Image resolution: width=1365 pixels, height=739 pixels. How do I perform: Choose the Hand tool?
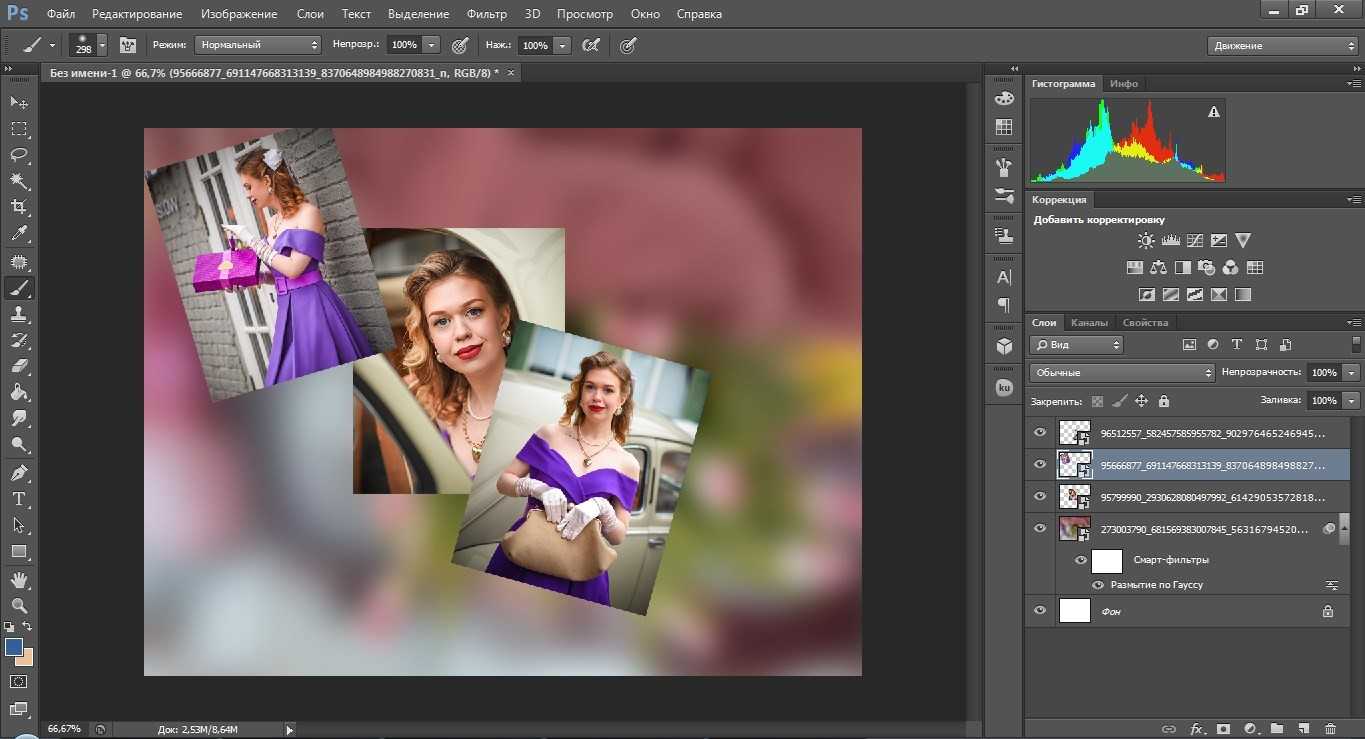tap(19, 579)
